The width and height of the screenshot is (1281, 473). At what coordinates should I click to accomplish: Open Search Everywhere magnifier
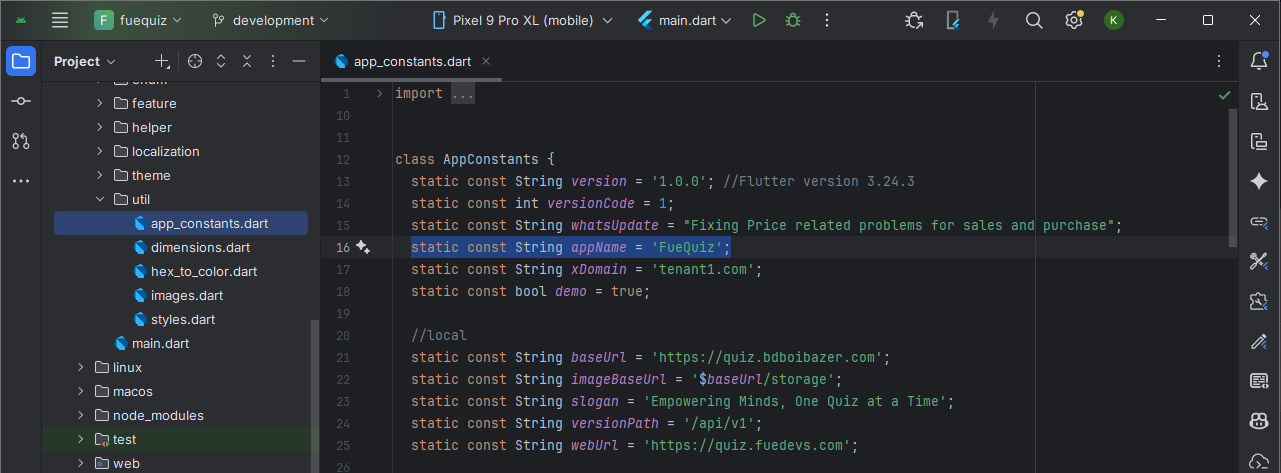coord(1034,20)
